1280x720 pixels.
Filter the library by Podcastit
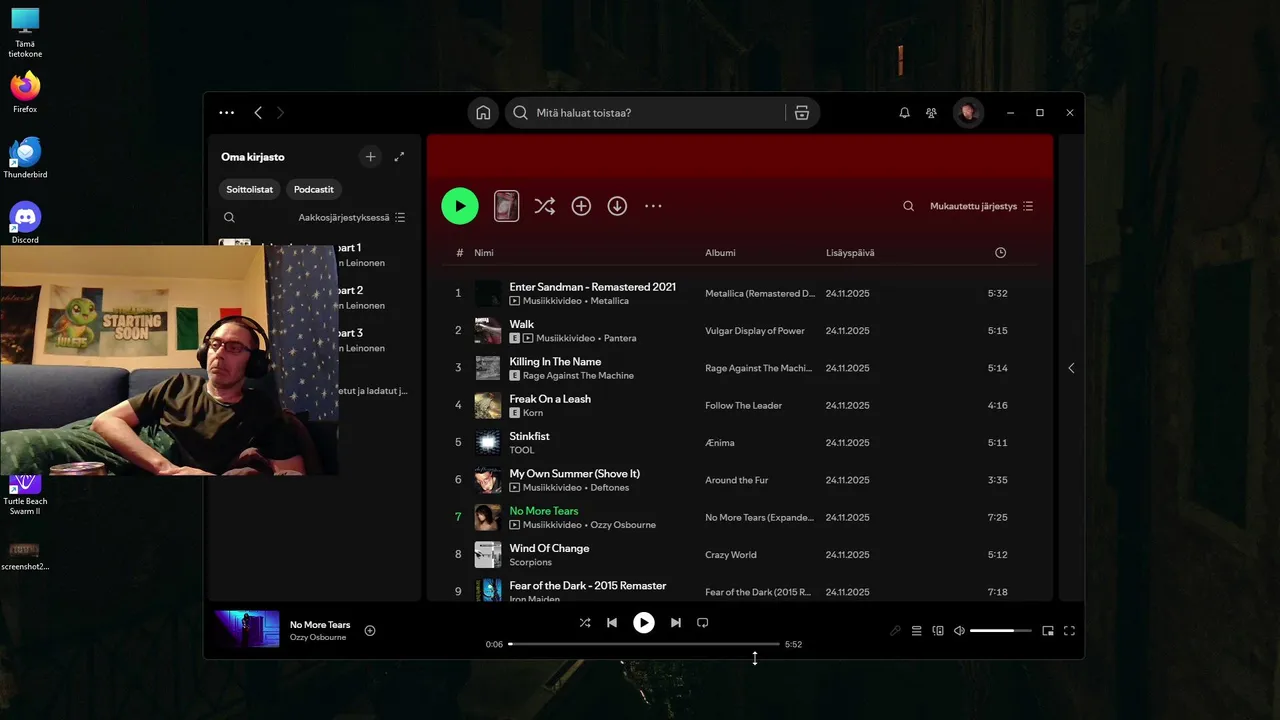314,189
